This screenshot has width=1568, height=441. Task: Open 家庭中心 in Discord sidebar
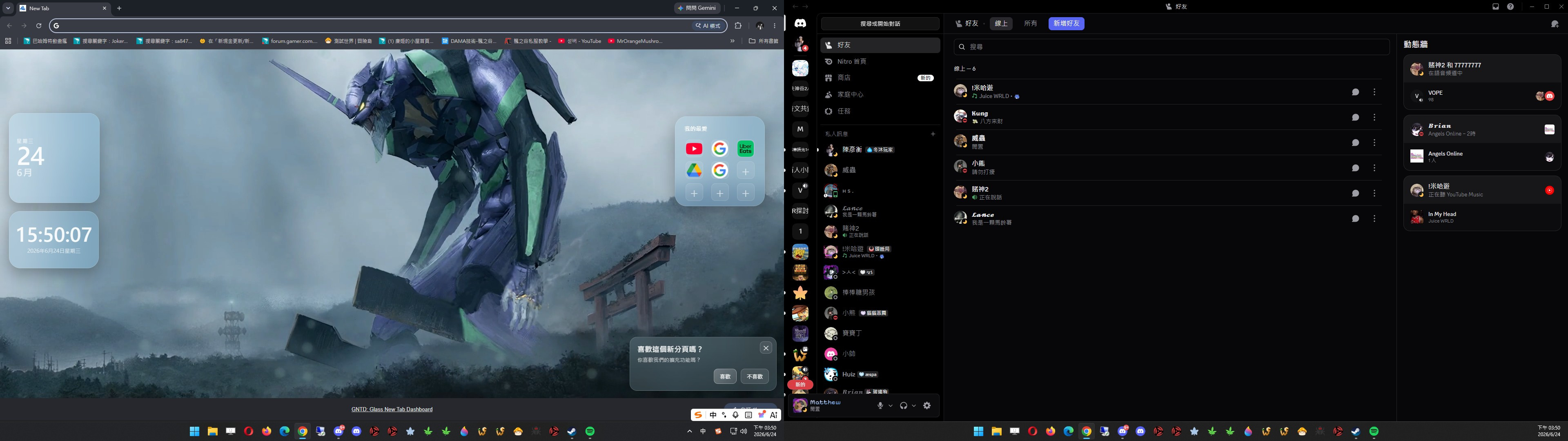coord(880,94)
